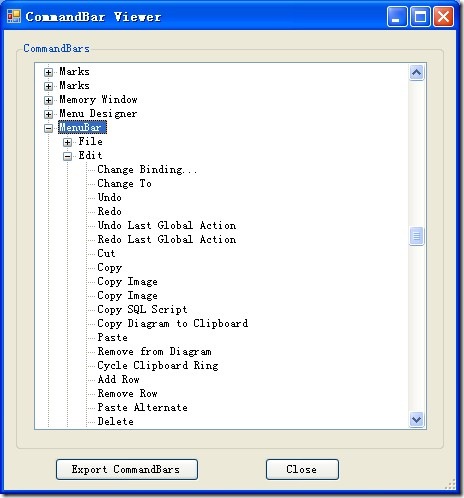The image size is (464, 498).
Task: Select 'Copy SQL Script' entry
Action: [x=142, y=310]
